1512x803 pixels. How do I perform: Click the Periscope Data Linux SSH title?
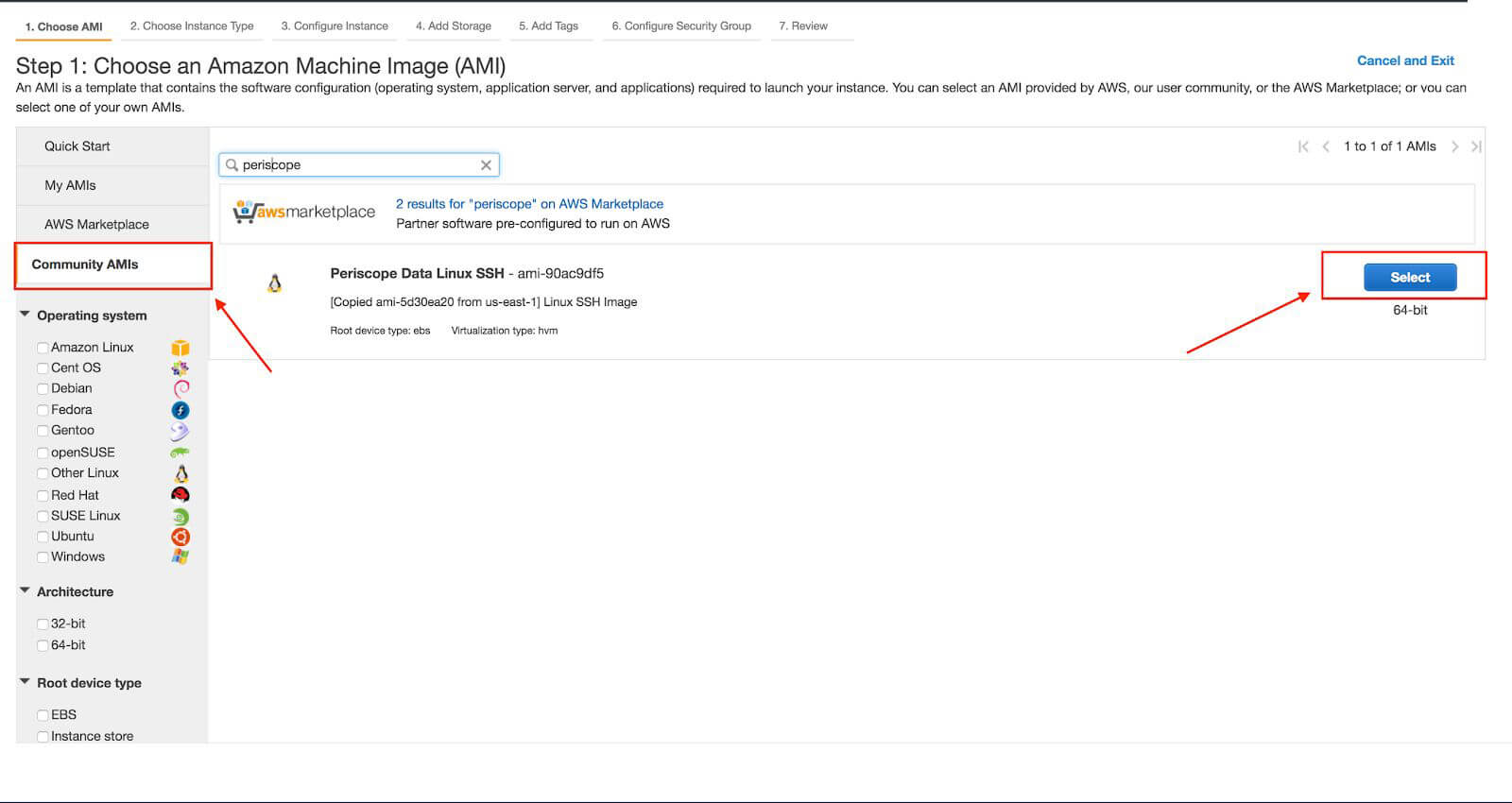pos(417,274)
